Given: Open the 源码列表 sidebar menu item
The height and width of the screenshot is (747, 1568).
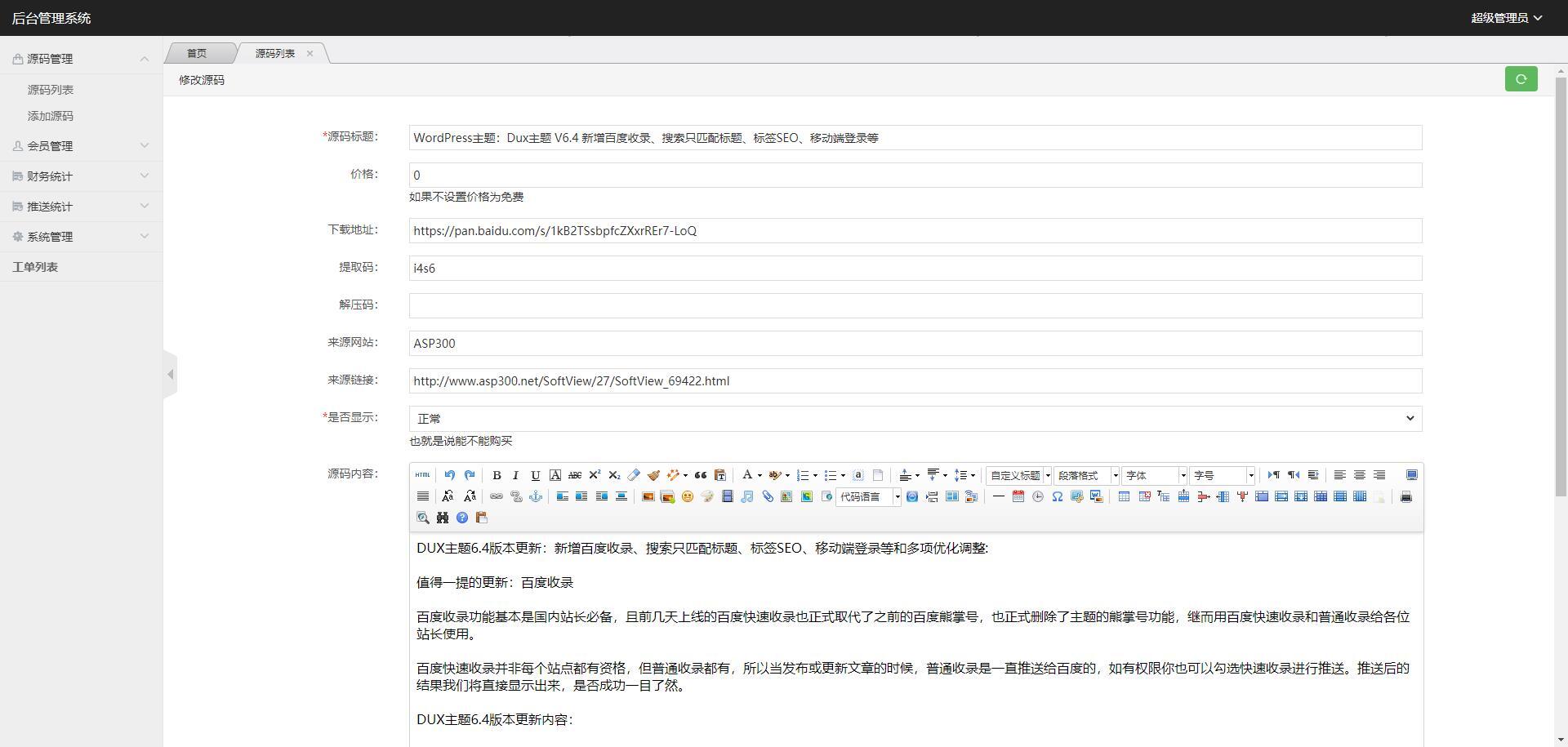Looking at the screenshot, I should [x=52, y=89].
